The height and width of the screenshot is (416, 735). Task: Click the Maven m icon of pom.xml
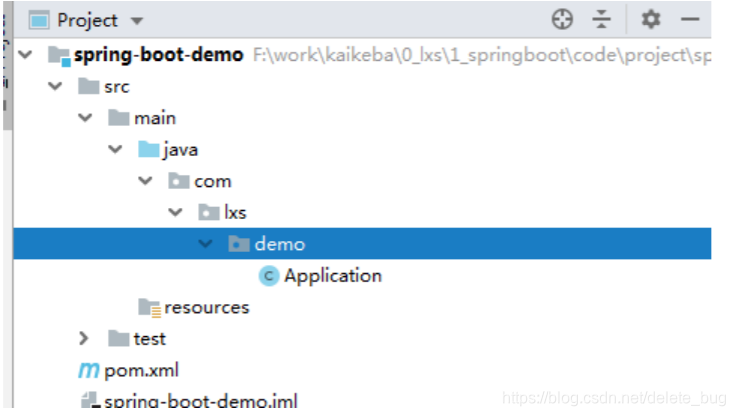pyautogui.click(x=89, y=371)
